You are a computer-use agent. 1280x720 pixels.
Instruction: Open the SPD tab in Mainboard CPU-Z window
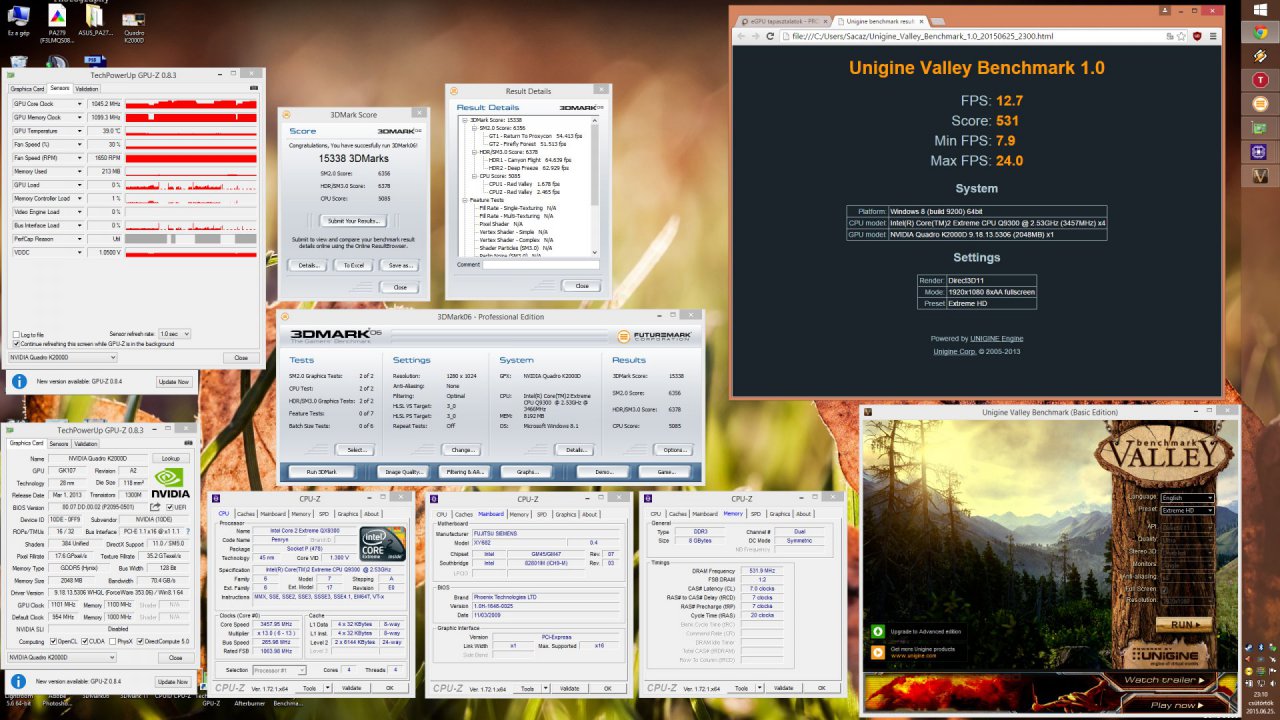click(x=543, y=514)
